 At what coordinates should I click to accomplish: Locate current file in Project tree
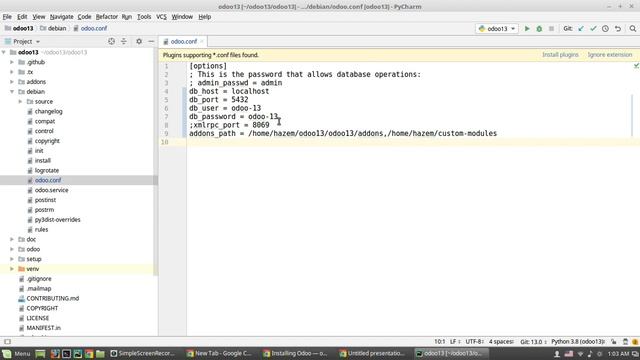(x=111, y=41)
